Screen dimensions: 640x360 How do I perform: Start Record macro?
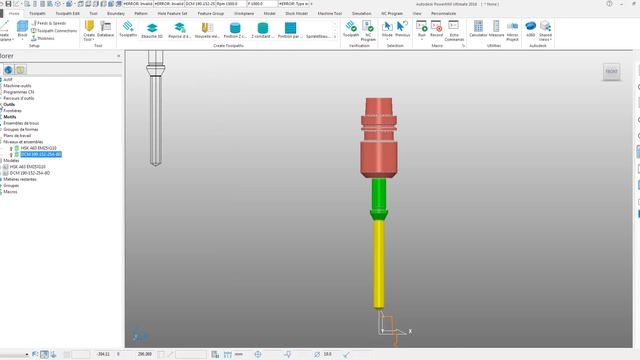click(x=436, y=29)
